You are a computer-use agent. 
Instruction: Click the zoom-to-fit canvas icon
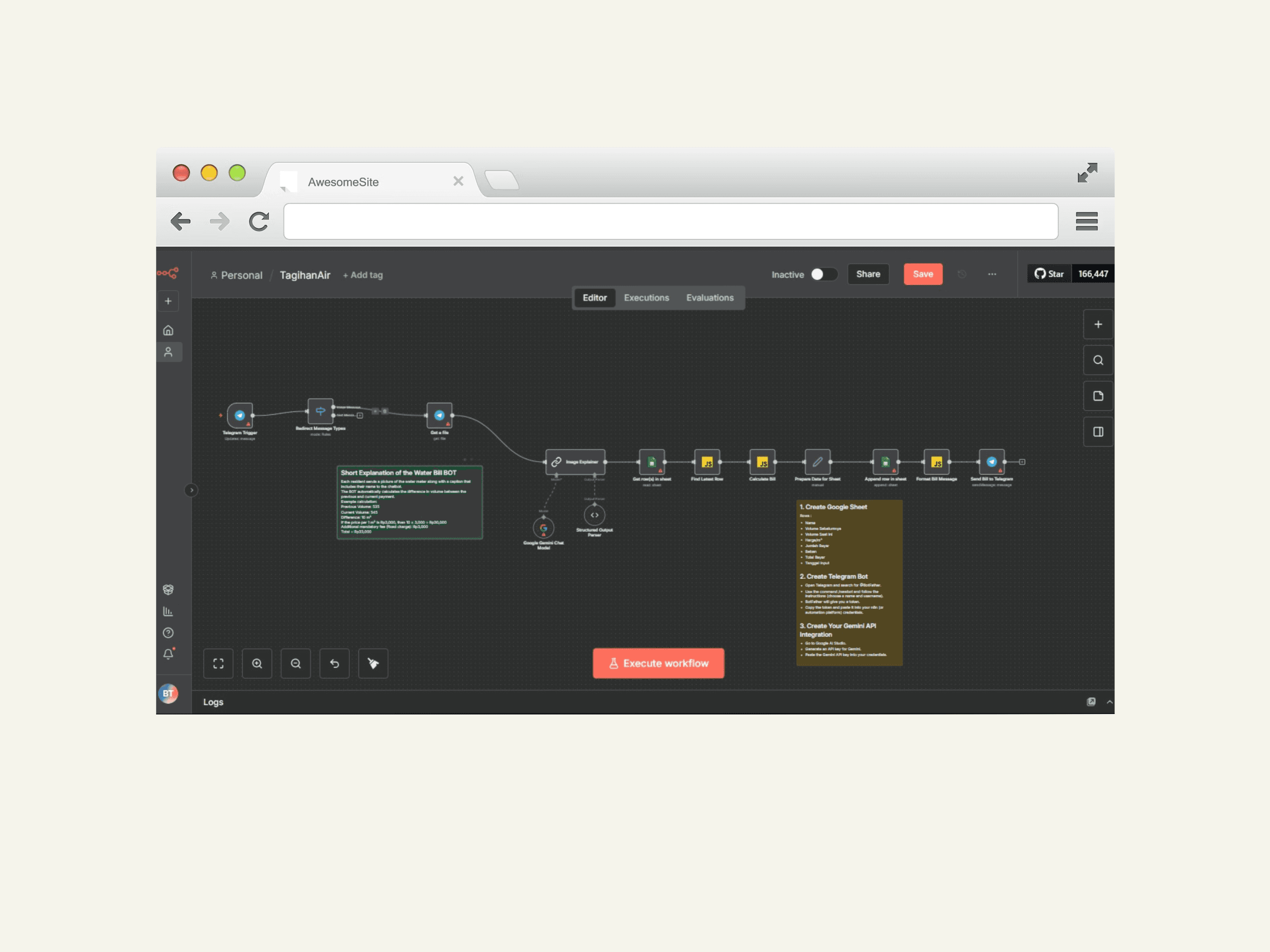coord(218,663)
